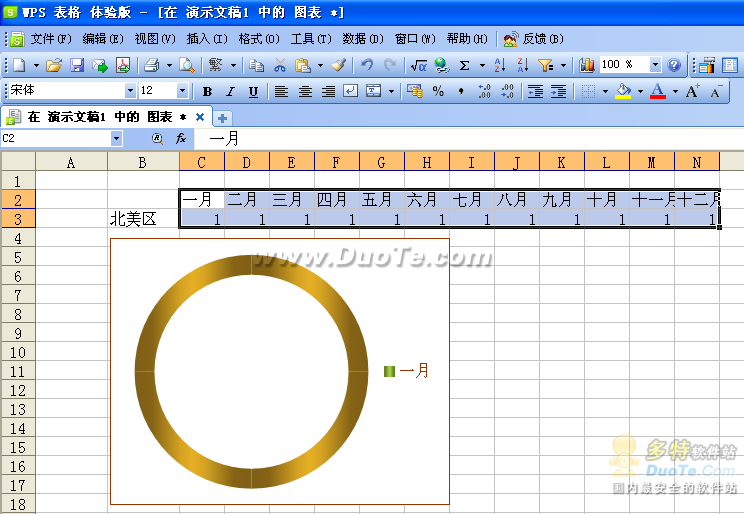Open the font name dropdown 宋体

[128, 91]
